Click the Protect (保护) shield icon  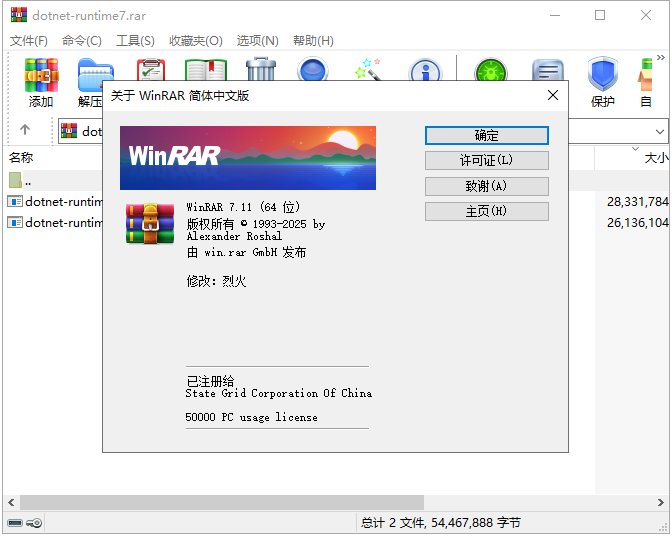pos(603,75)
